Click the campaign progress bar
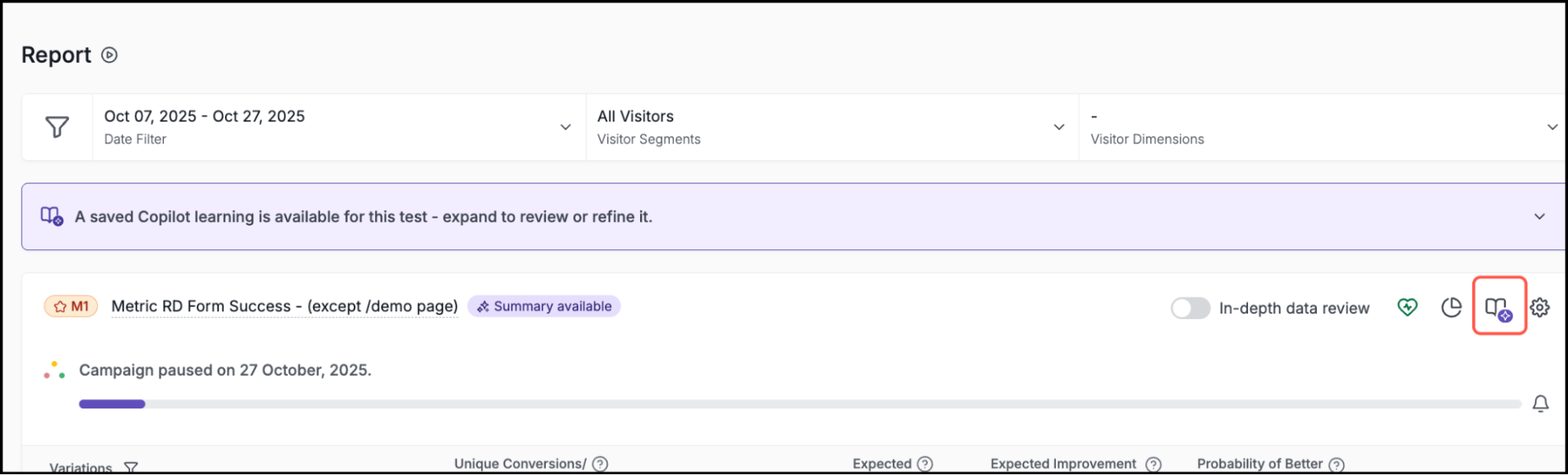 pyautogui.click(x=799, y=404)
